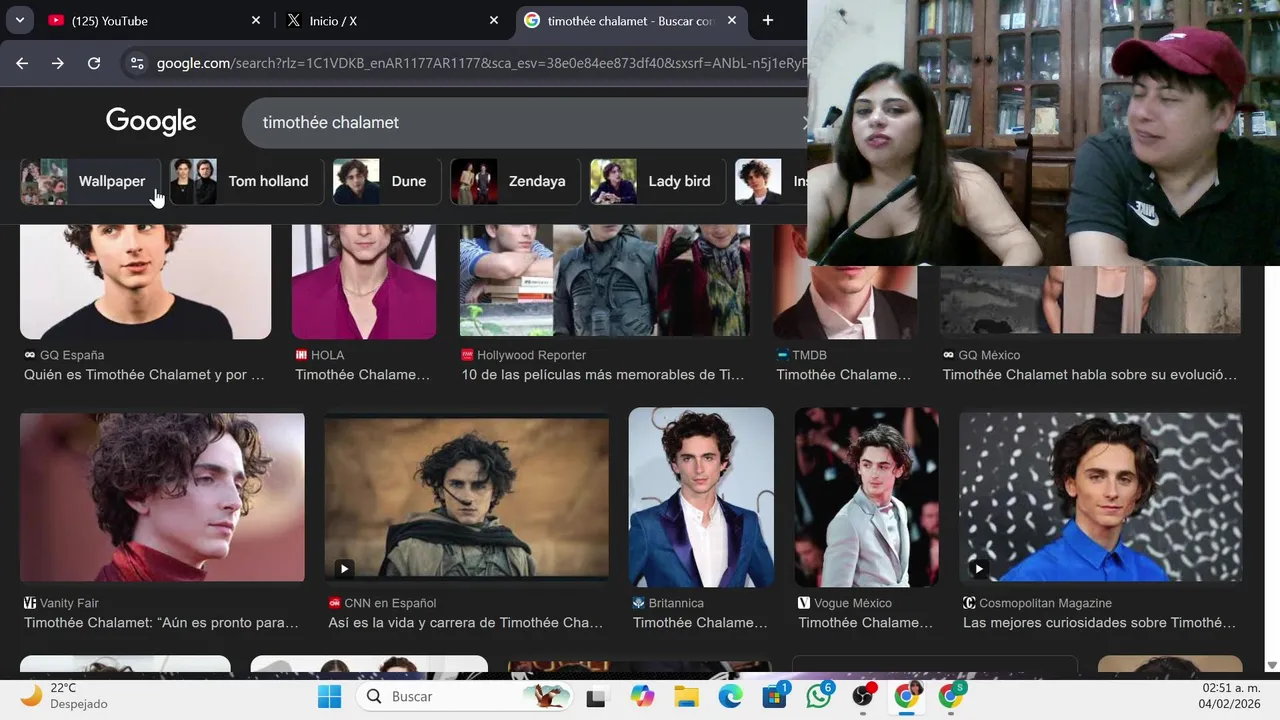Click the browser back arrow
Screen dimensions: 1280x720
[x=22, y=63]
